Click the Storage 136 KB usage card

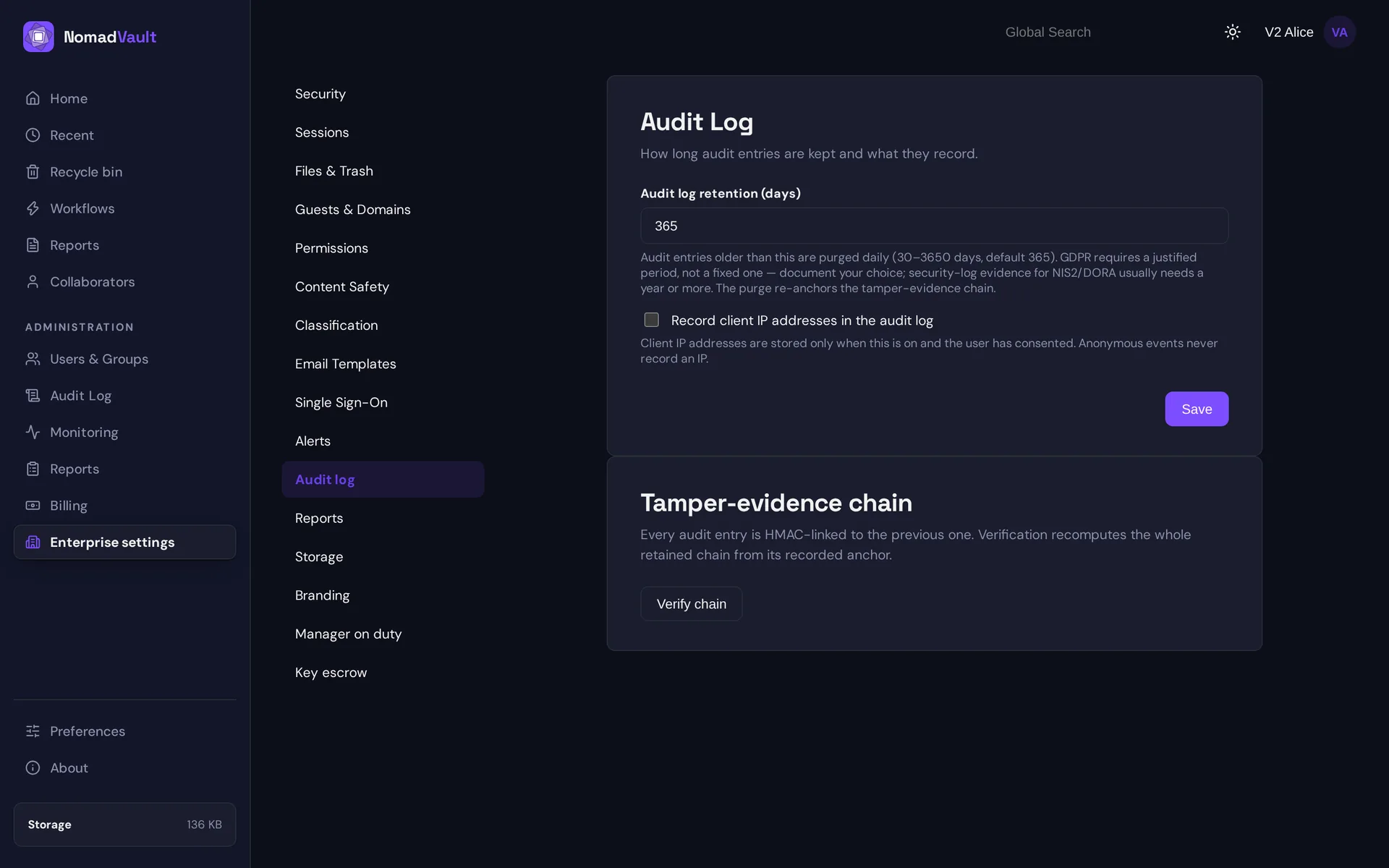pos(124,825)
